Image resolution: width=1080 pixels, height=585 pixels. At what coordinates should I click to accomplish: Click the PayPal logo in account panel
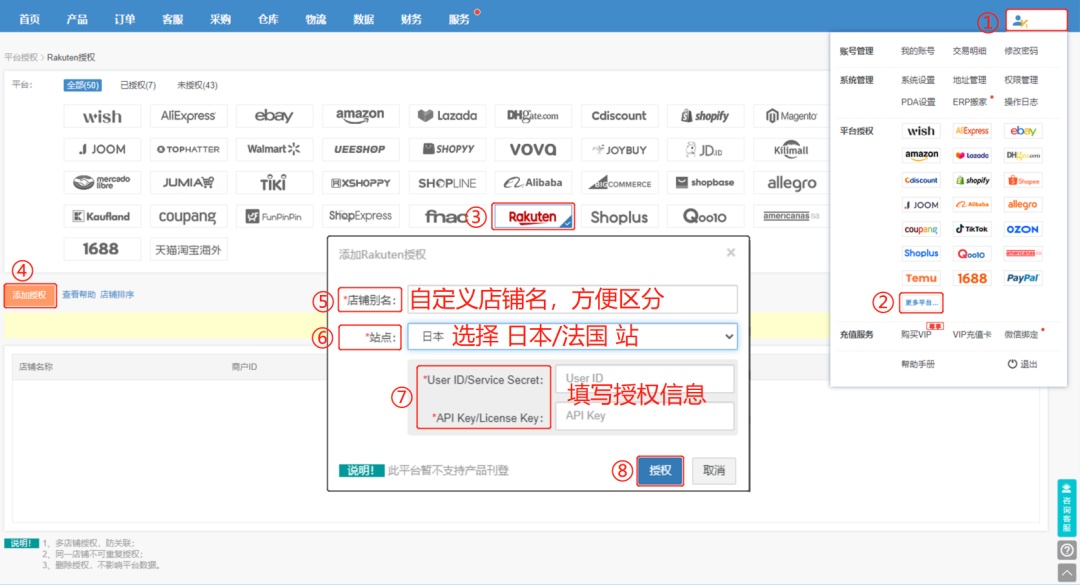click(1022, 278)
